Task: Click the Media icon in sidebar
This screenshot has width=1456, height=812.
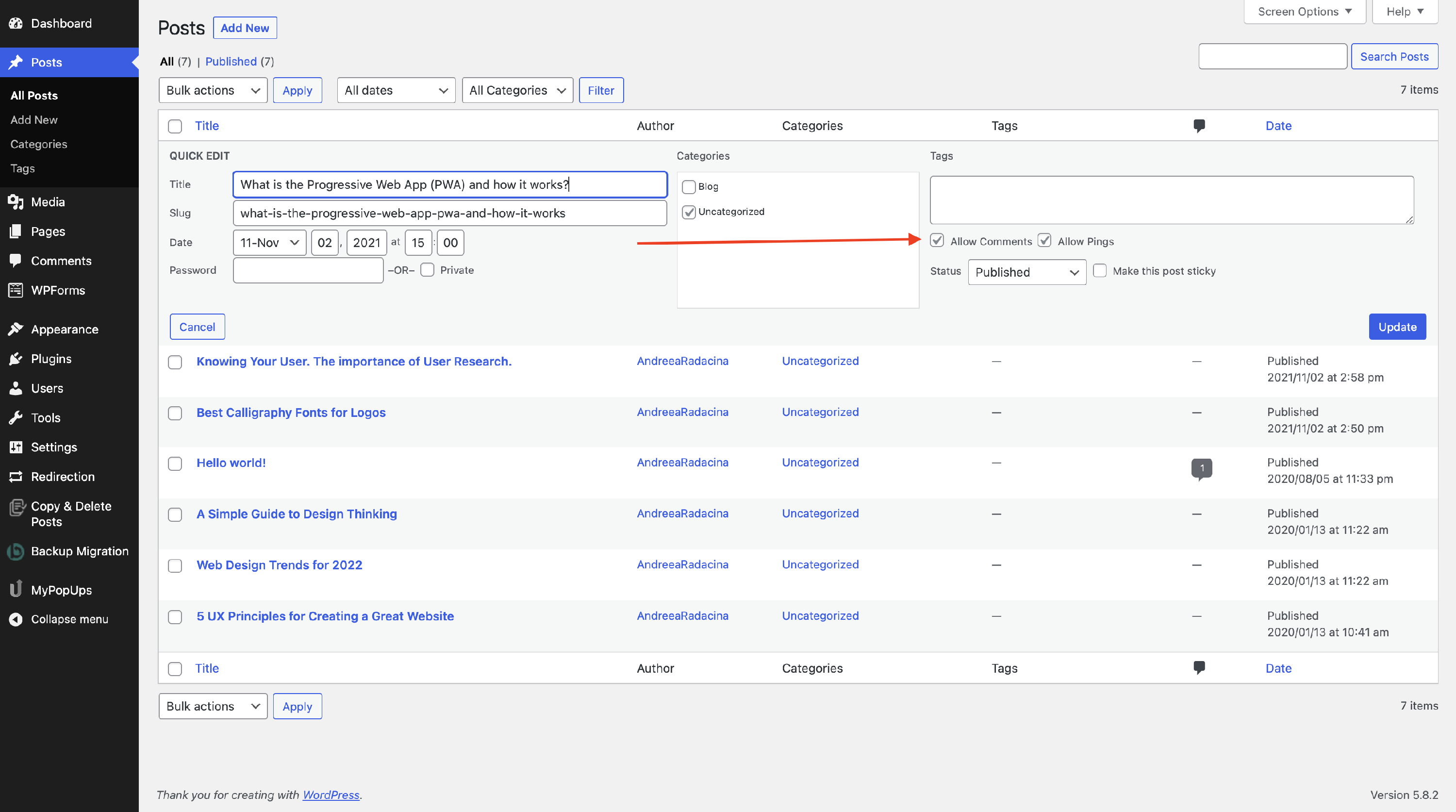Action: [16, 202]
